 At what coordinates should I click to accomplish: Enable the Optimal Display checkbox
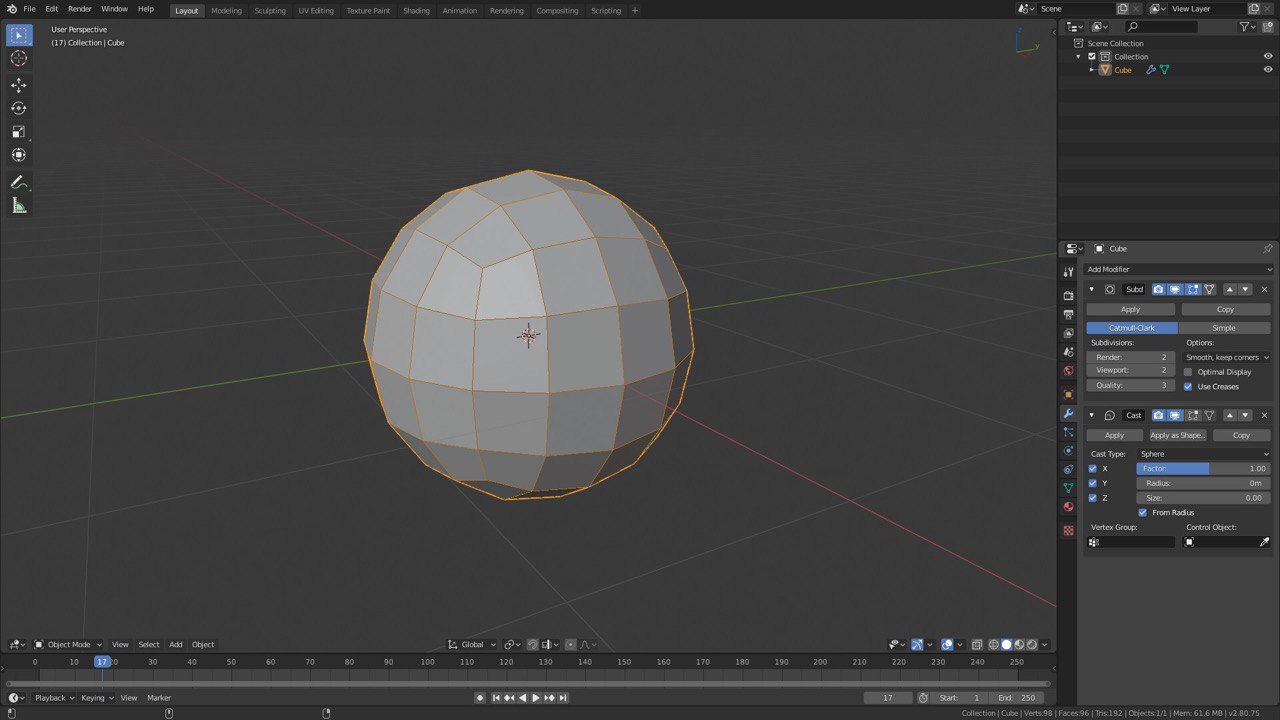click(1188, 372)
